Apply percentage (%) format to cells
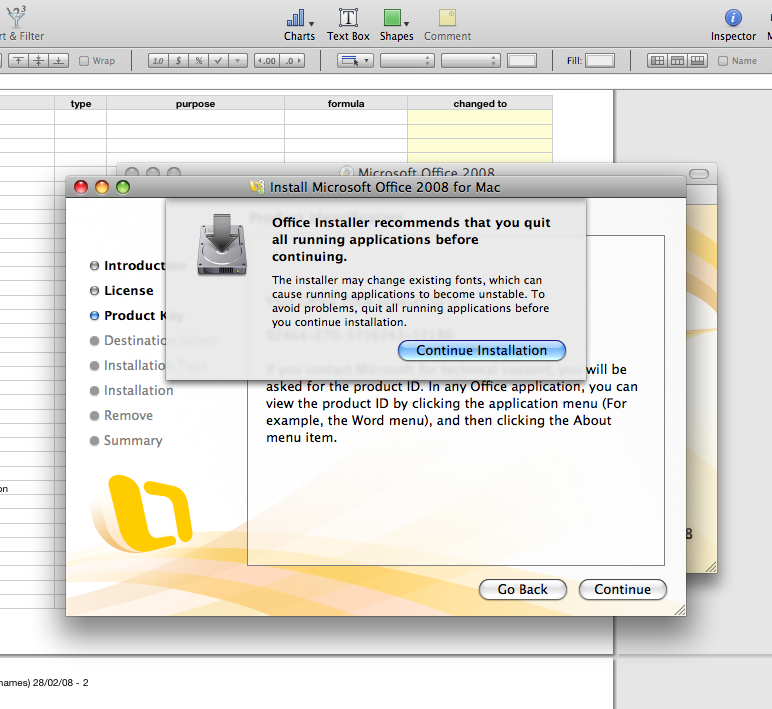Viewport: 772px width, 709px height. coord(198,61)
